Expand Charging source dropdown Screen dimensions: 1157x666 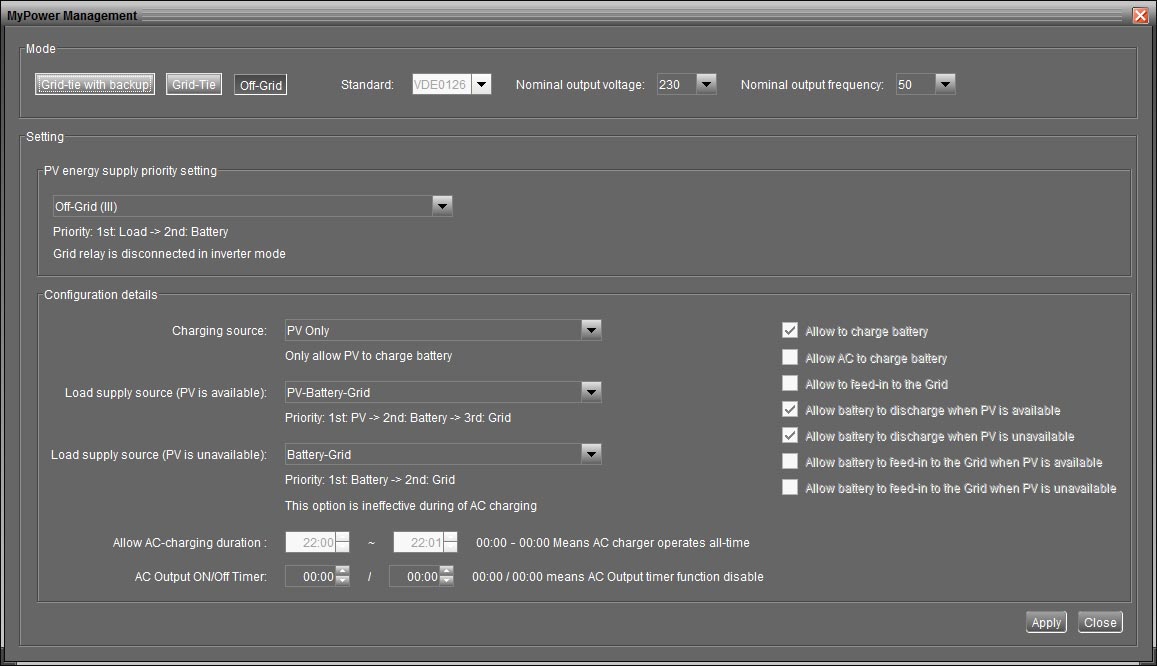pos(591,330)
